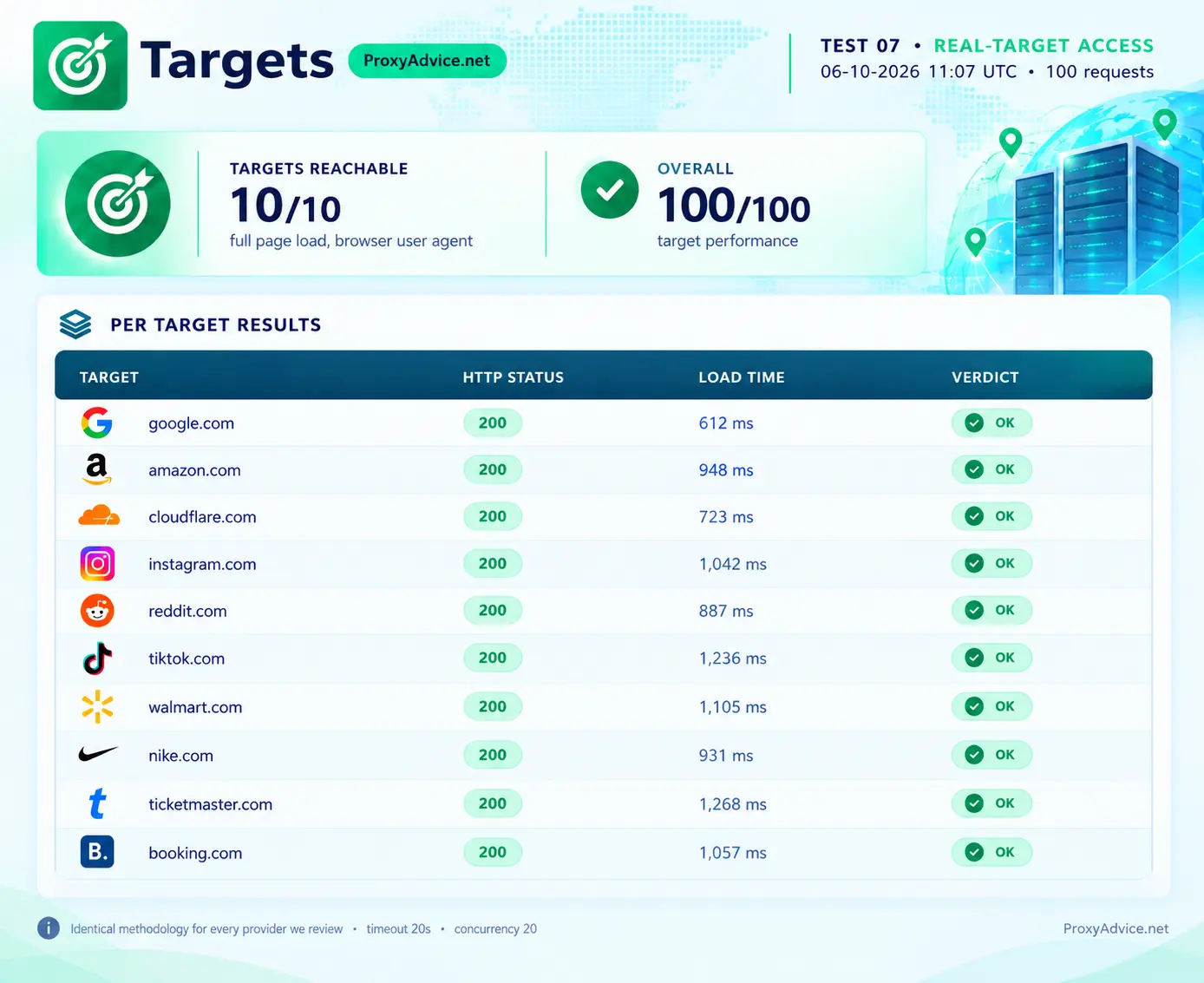Screen dimensions: 1204x983
Task: Click the Reddit logo icon
Action: 97,611
